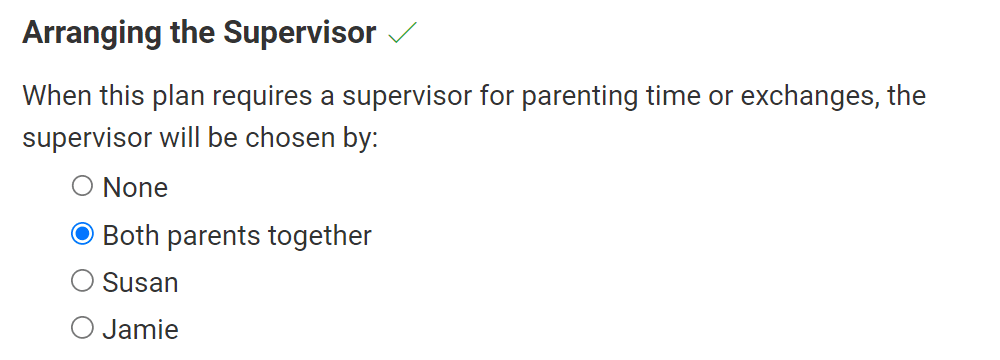Click the 'Susan' option label
Viewport: 1000px width, 360px height.
(140, 282)
